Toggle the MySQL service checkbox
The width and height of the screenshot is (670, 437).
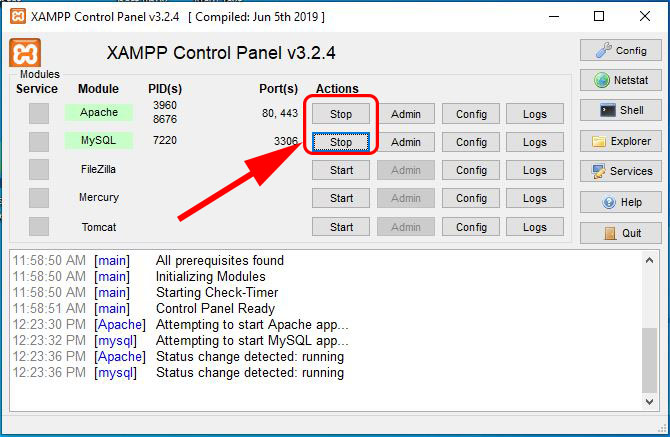39,142
